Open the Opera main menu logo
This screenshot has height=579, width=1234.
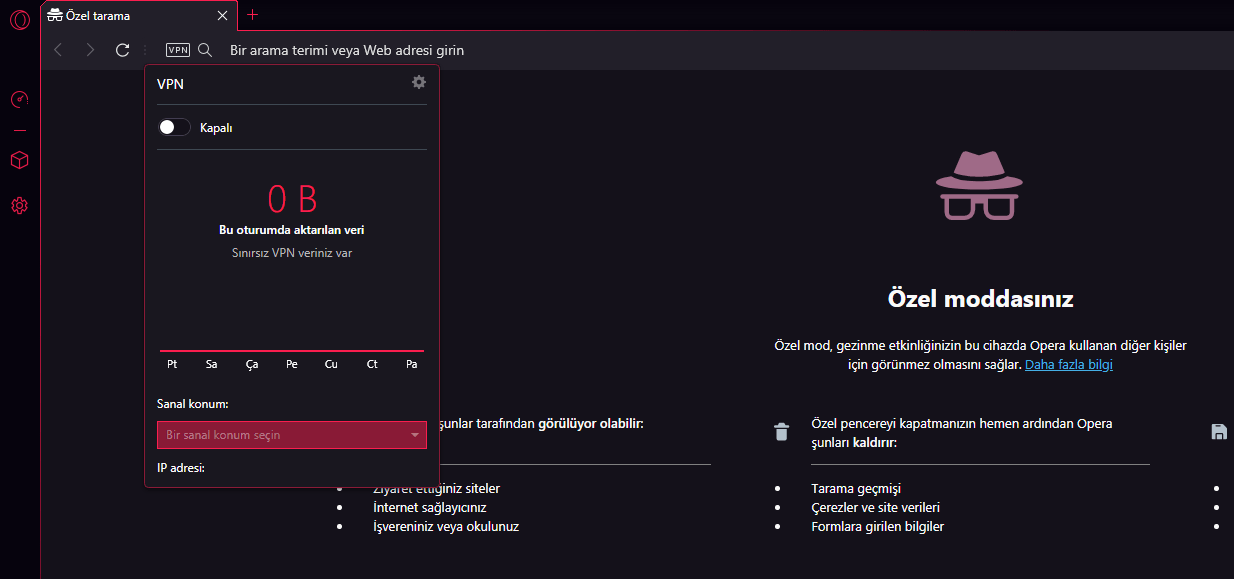click(x=19, y=19)
